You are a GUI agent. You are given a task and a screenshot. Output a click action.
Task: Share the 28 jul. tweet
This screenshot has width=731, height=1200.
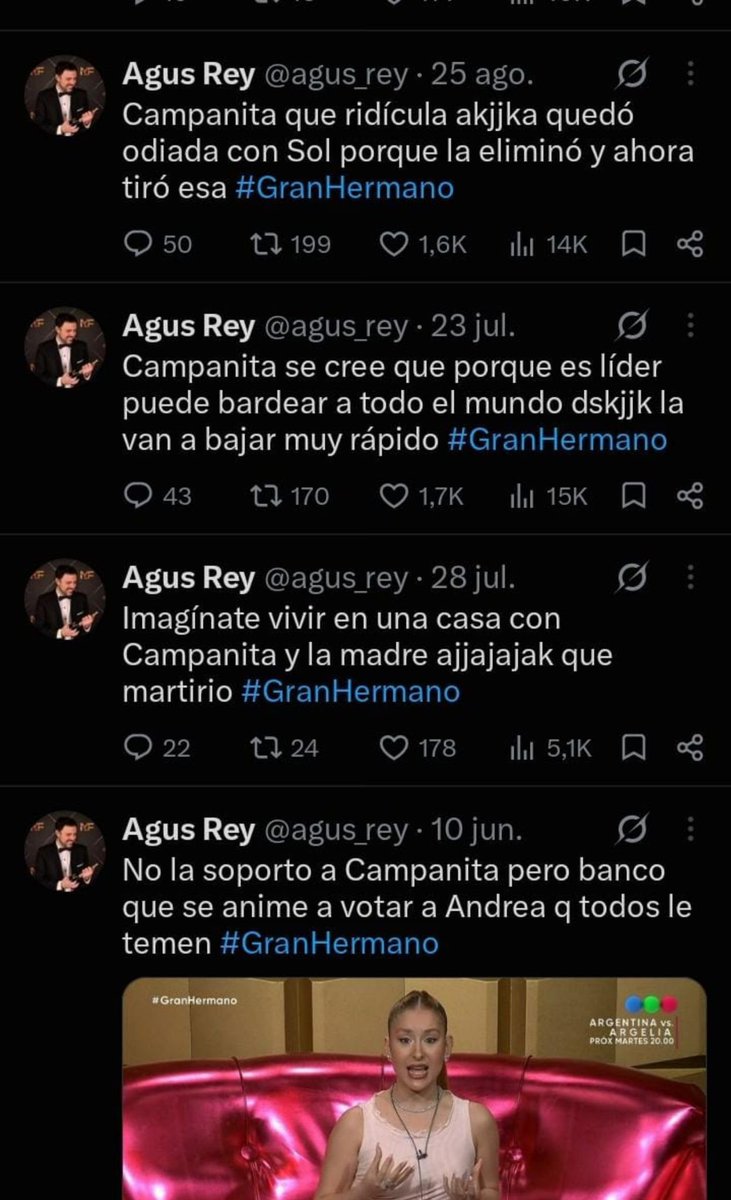click(690, 748)
